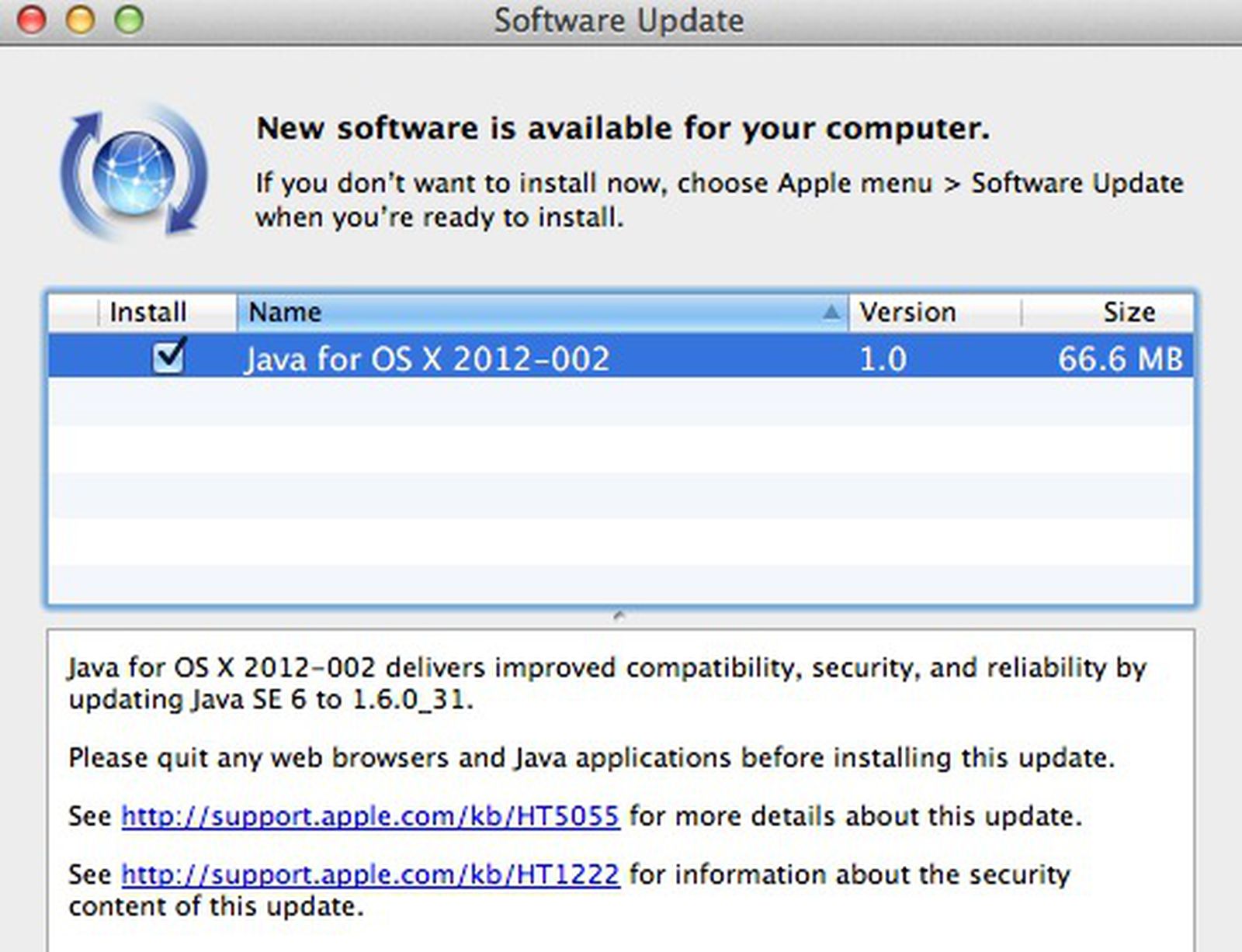Click the sort arrow in Name header
Viewport: 1242px width, 952px height.
click(x=831, y=312)
